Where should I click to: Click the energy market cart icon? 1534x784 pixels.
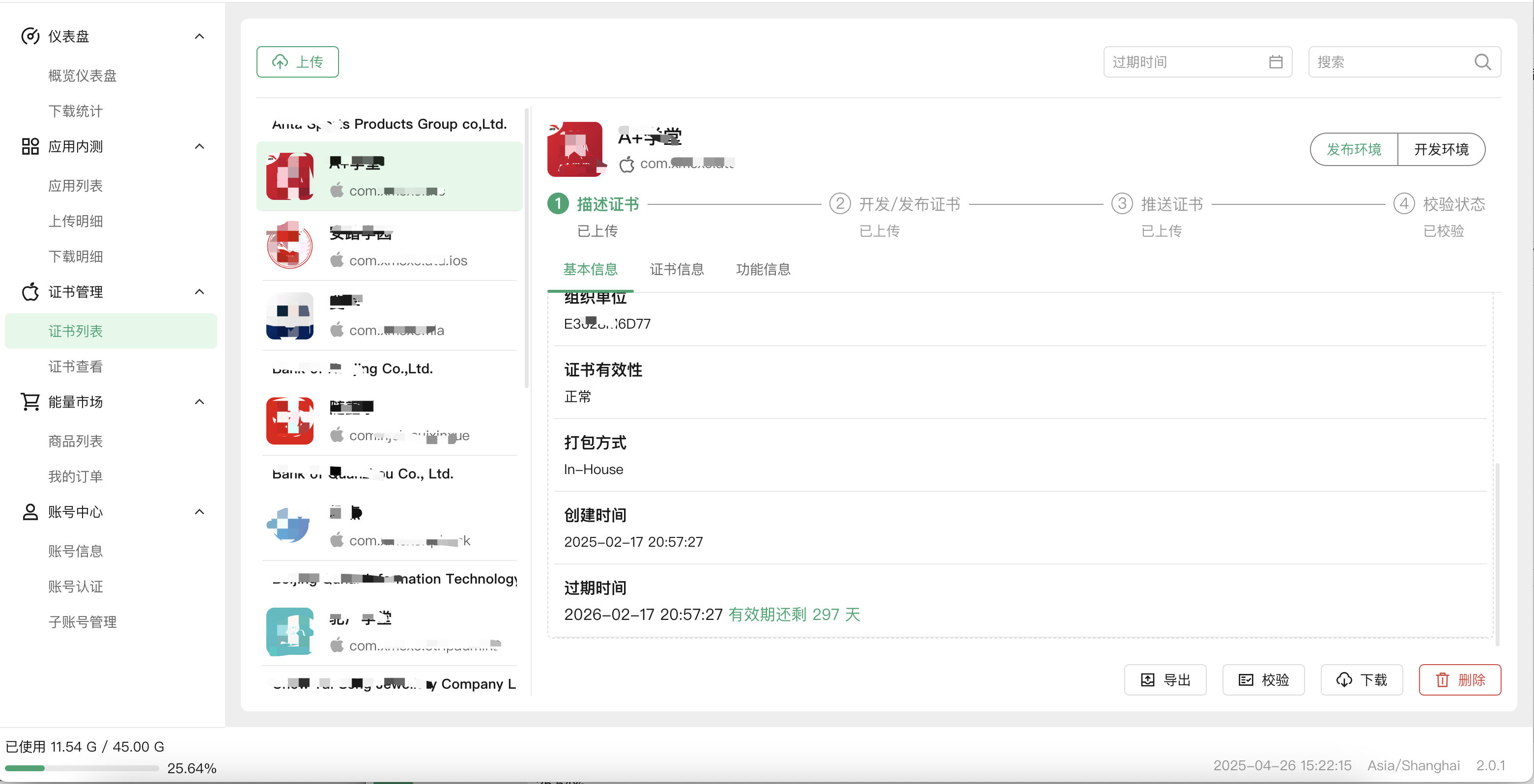point(30,402)
